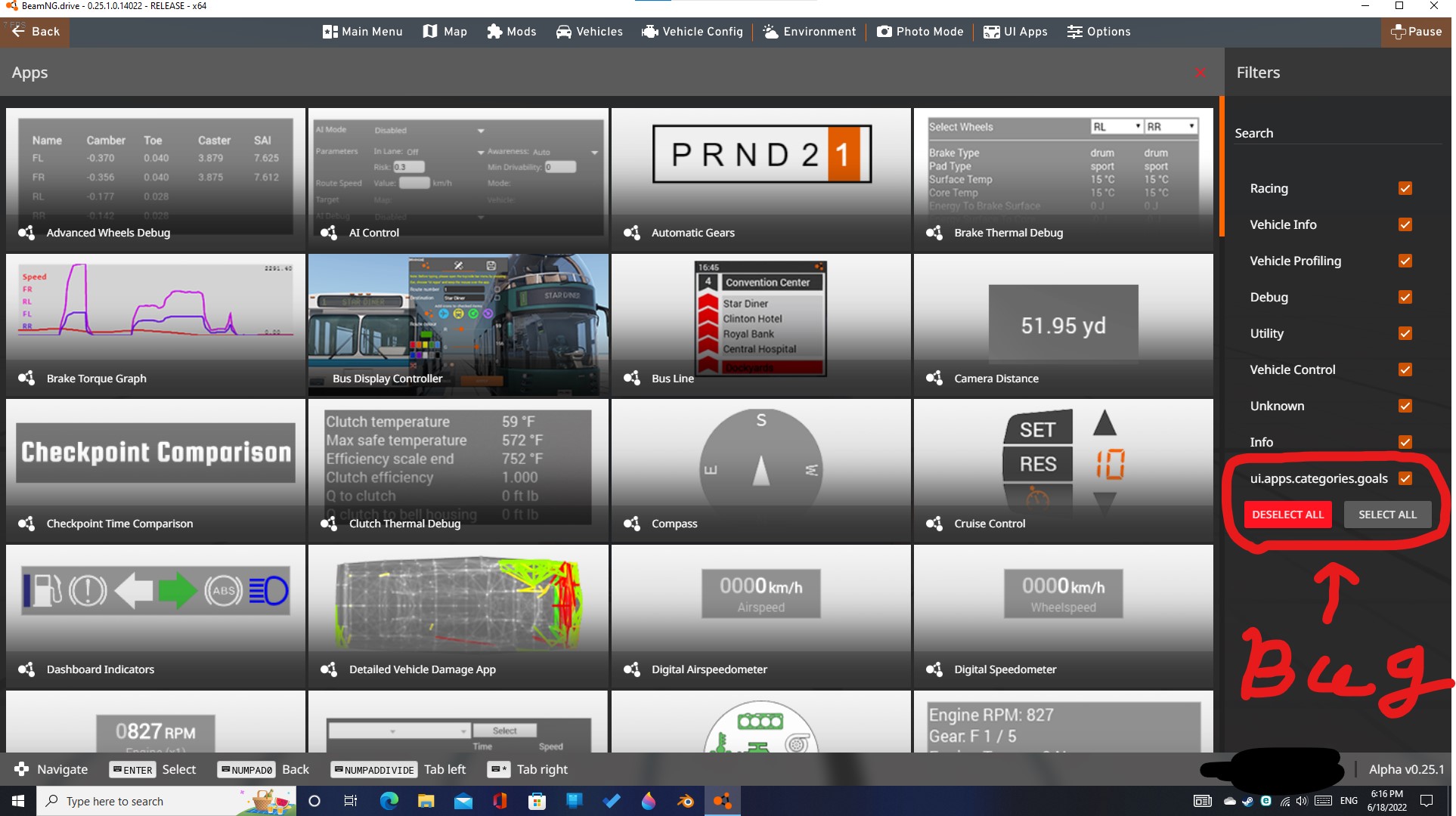
Task: Open File Explorer from taskbar
Action: click(426, 801)
